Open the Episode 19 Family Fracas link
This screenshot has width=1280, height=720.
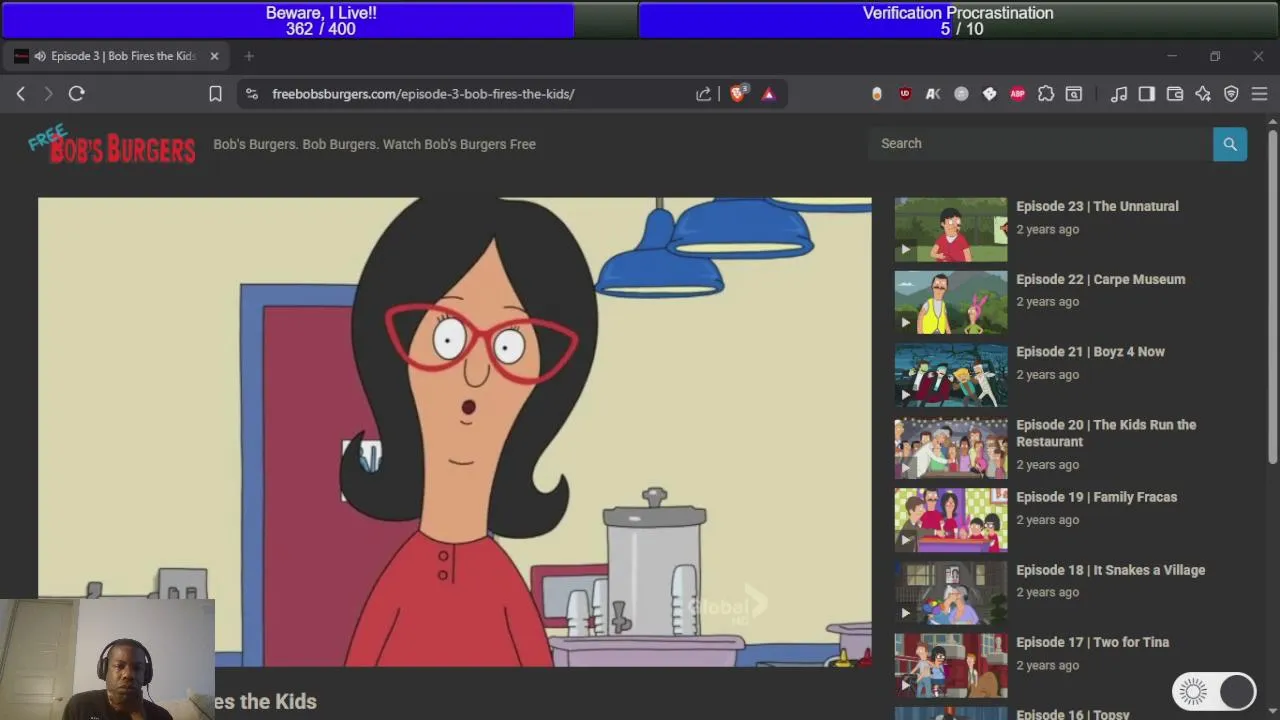click(1096, 497)
